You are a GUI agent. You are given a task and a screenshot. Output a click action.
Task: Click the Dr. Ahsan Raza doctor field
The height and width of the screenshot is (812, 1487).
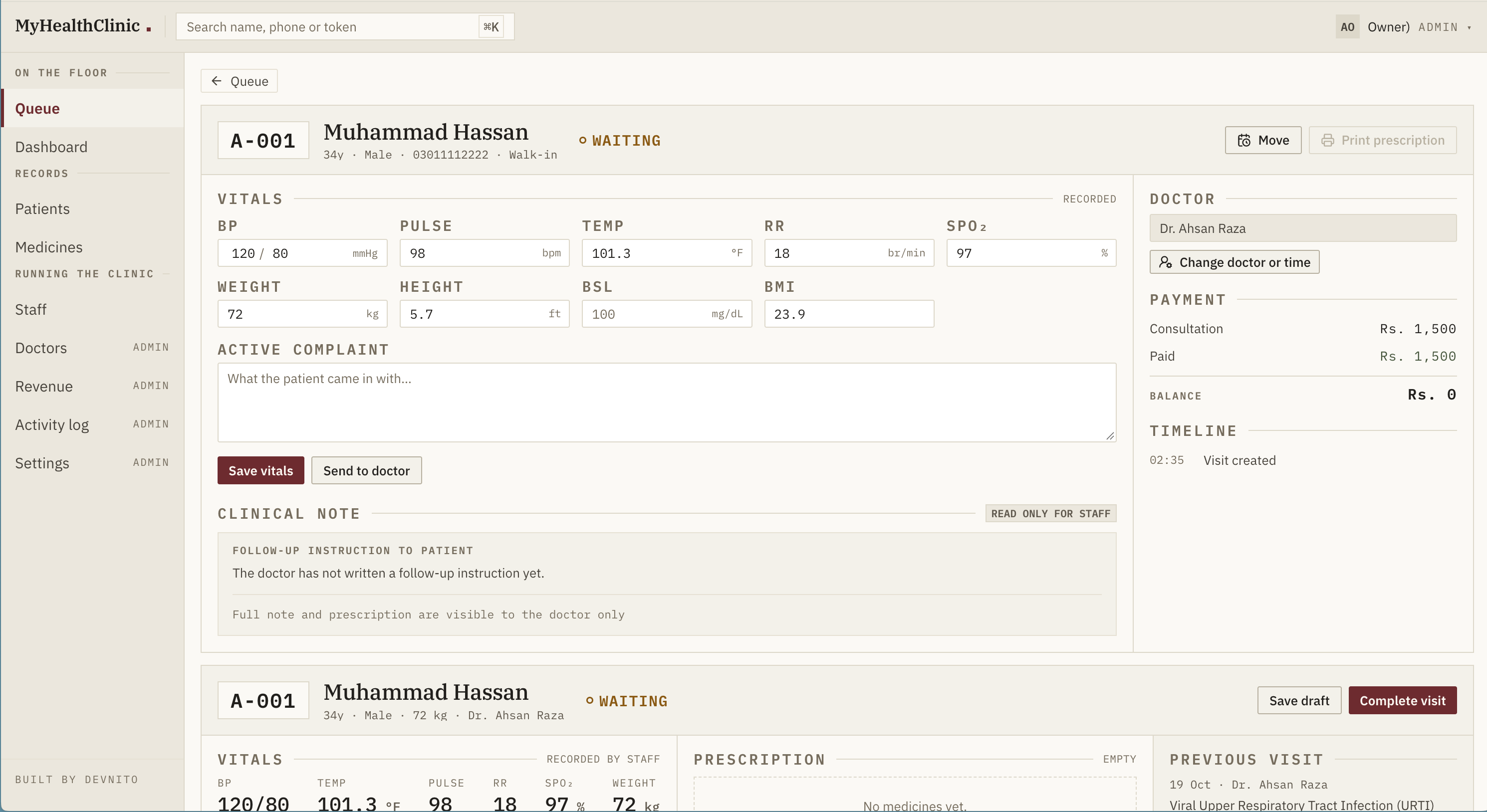(1303, 228)
